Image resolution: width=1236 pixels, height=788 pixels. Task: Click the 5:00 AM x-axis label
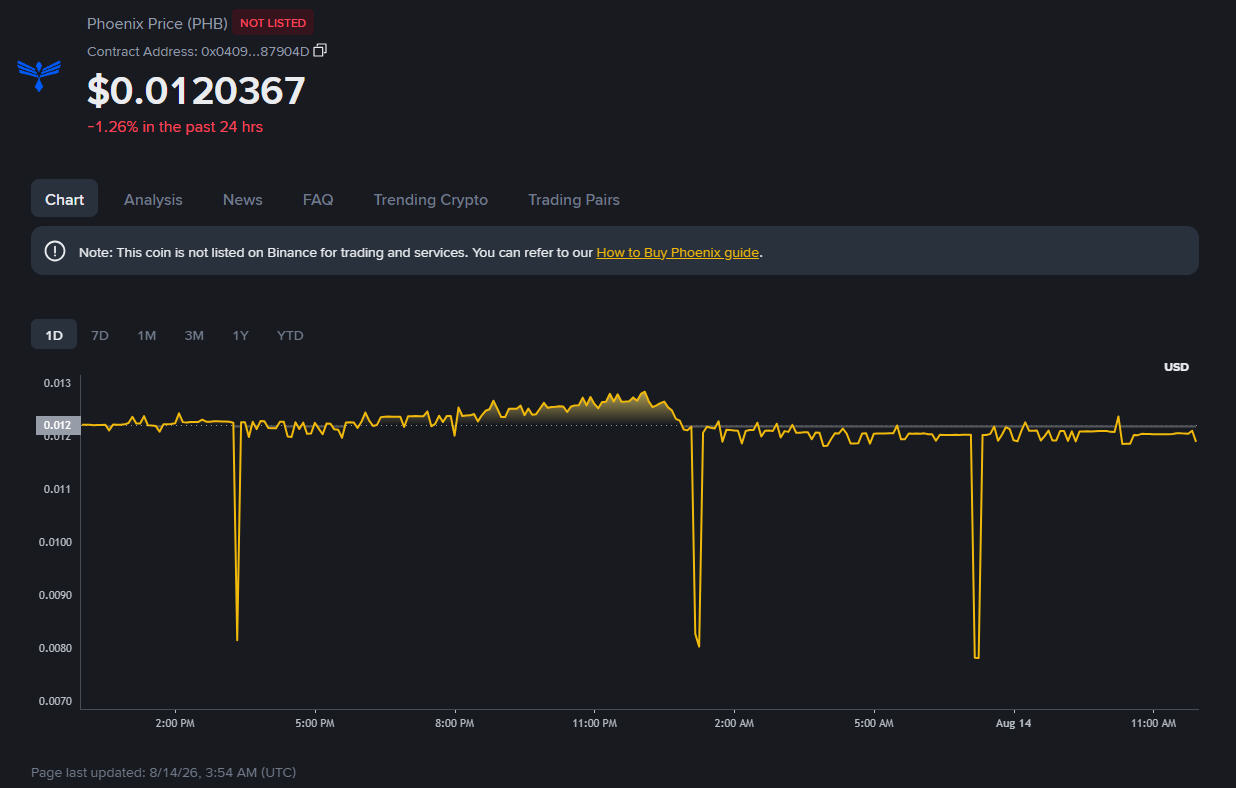[873, 723]
